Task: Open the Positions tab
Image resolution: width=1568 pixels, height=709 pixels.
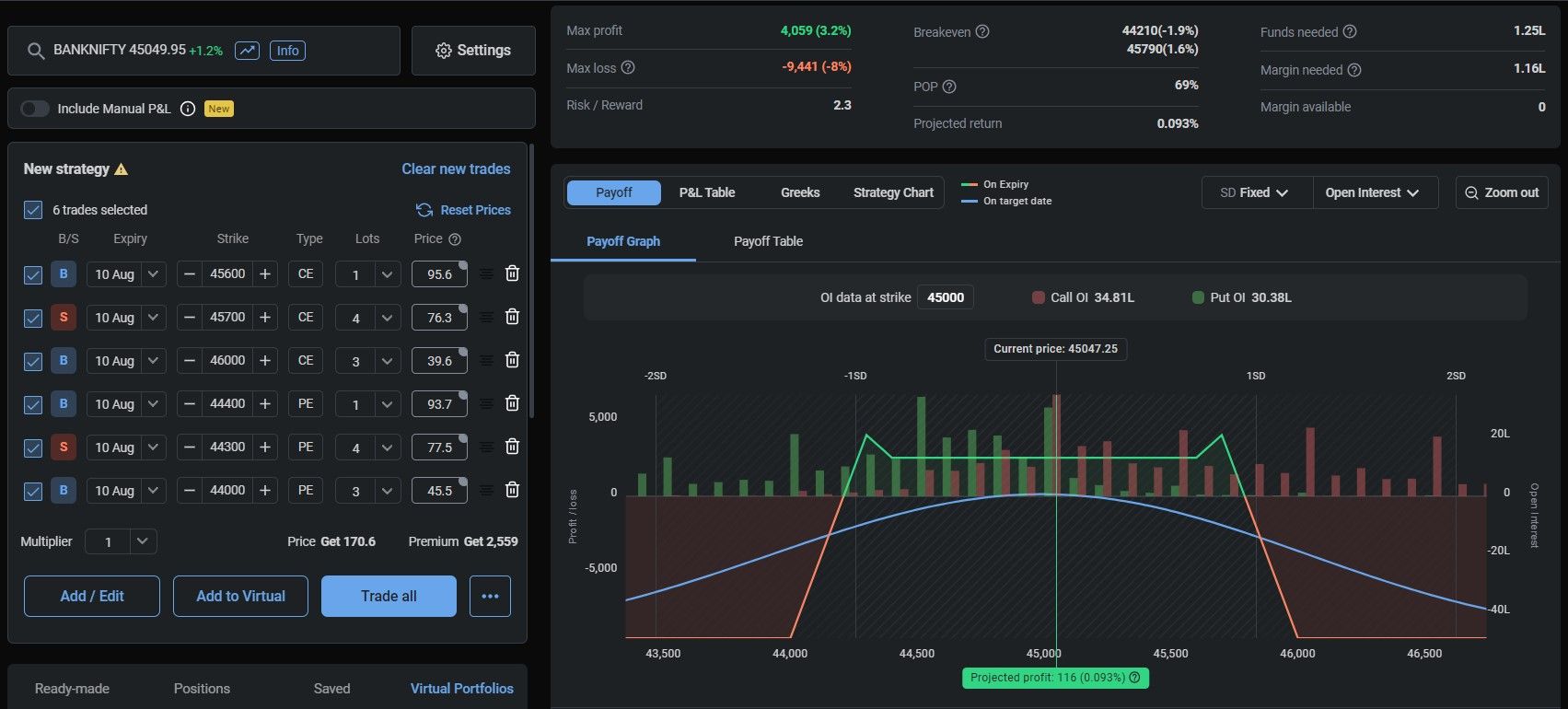Action: coord(202,689)
